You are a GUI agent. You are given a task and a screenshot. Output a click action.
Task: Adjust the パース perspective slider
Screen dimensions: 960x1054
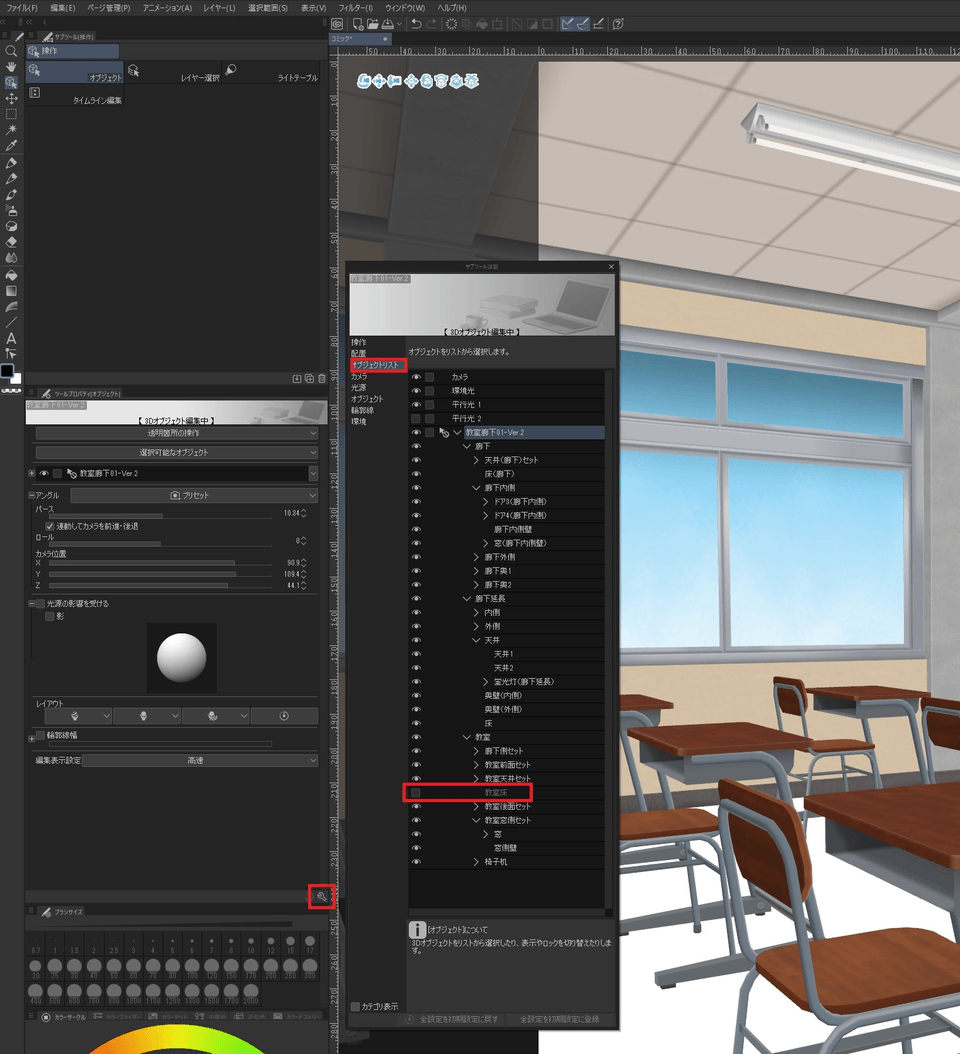click(x=160, y=516)
